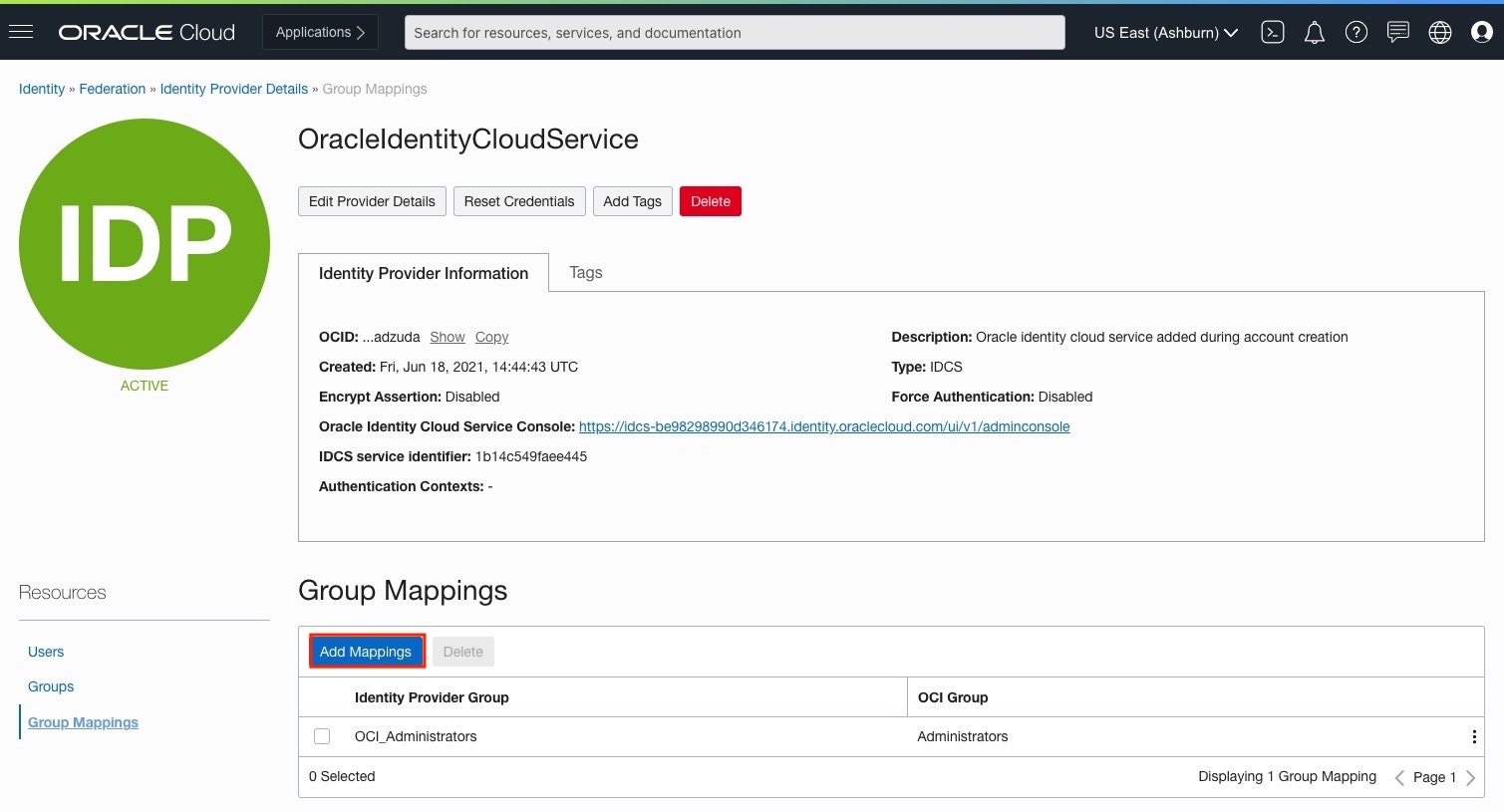Click the Oracle Cloud logo
Image resolution: width=1504 pixels, height=812 pixels.
147,32
